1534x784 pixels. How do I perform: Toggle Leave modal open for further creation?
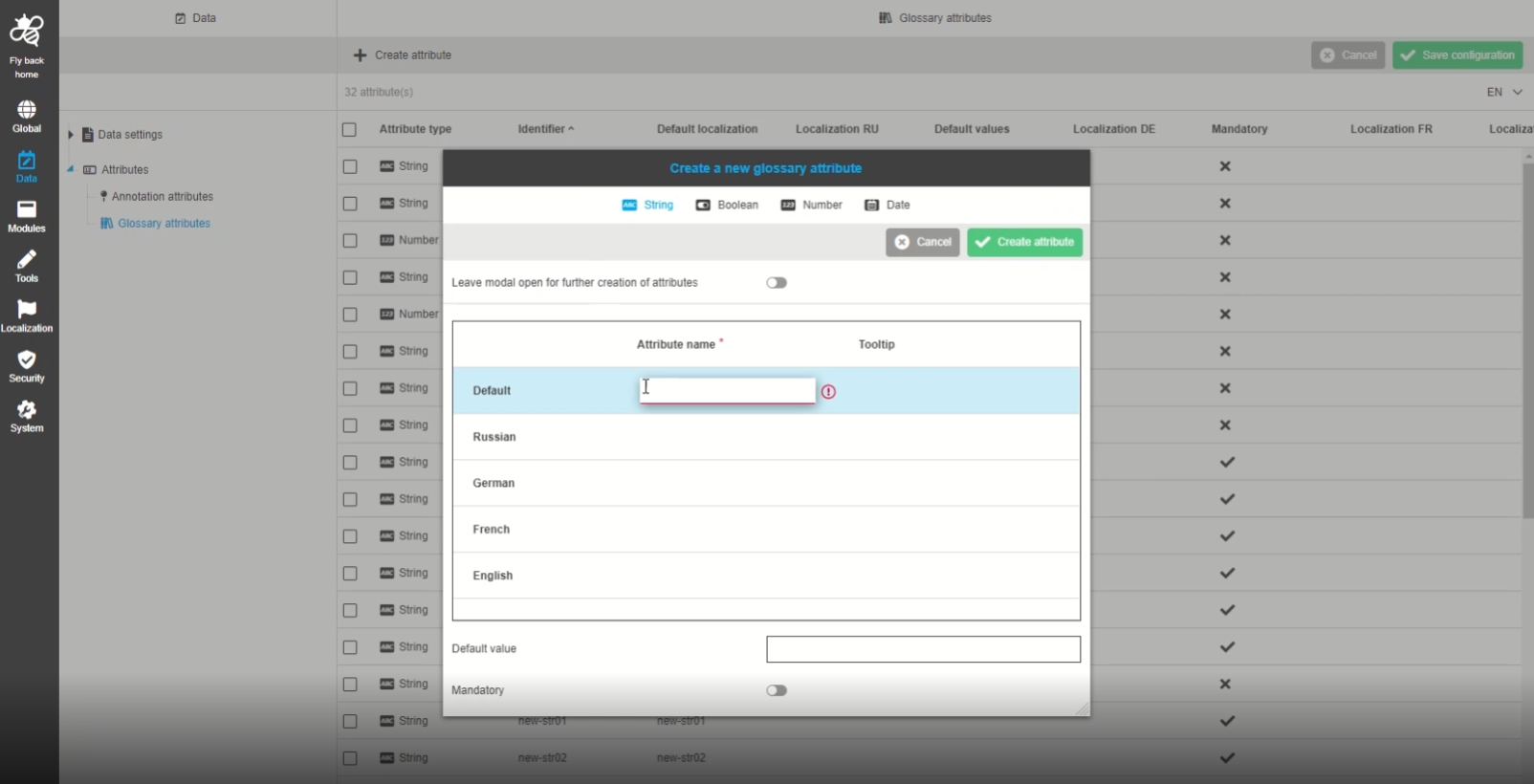coord(777,283)
